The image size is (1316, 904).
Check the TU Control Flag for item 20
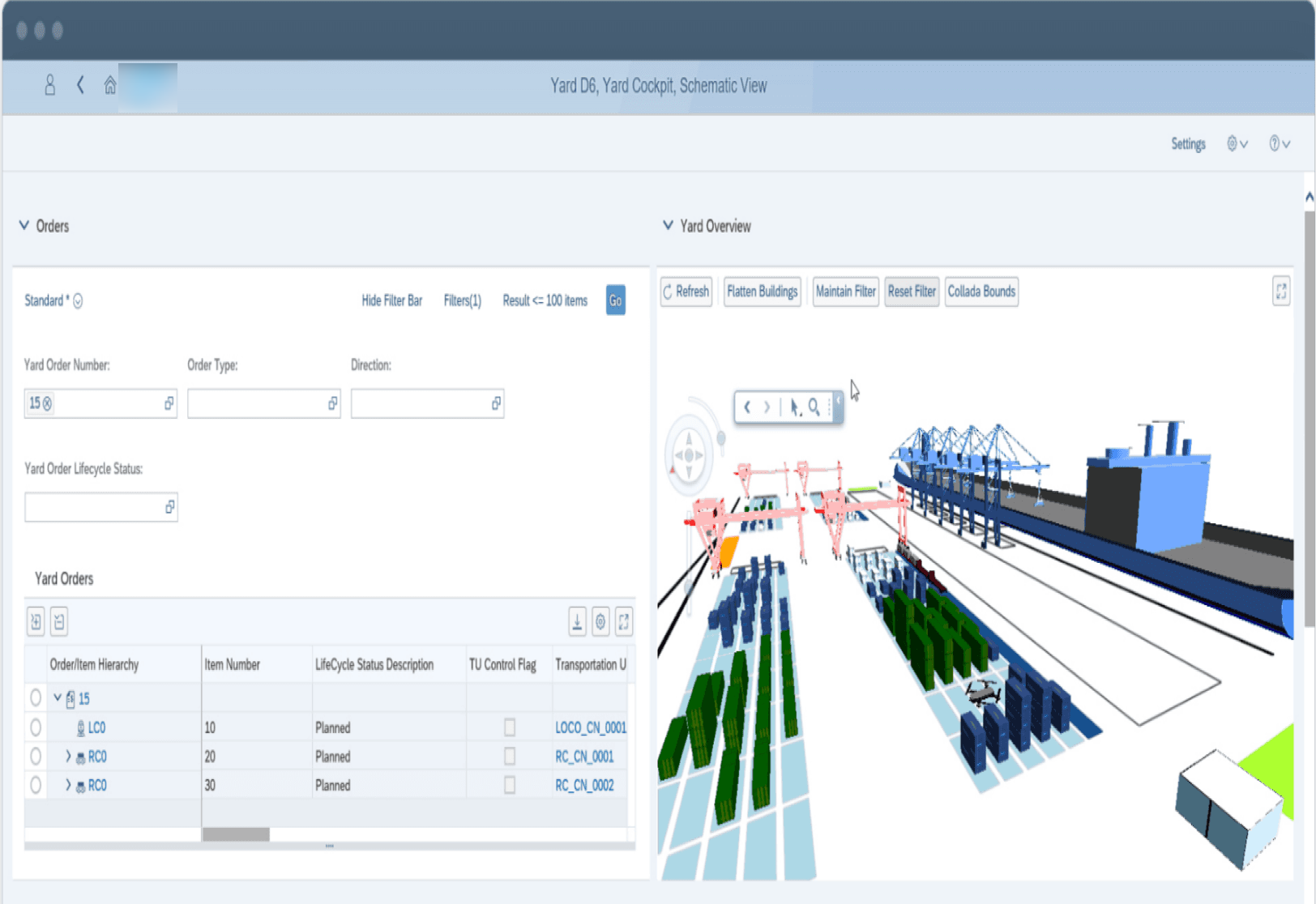510,756
